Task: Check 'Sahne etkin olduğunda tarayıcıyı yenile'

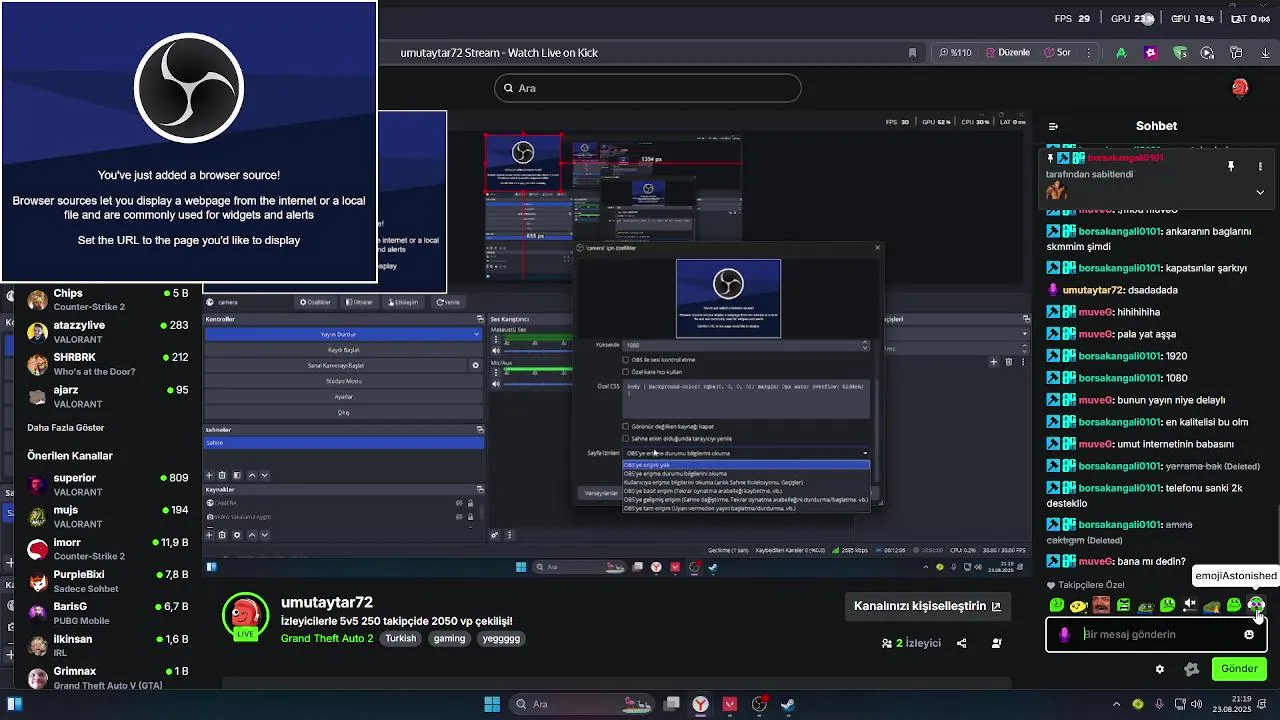Action: tap(626, 438)
